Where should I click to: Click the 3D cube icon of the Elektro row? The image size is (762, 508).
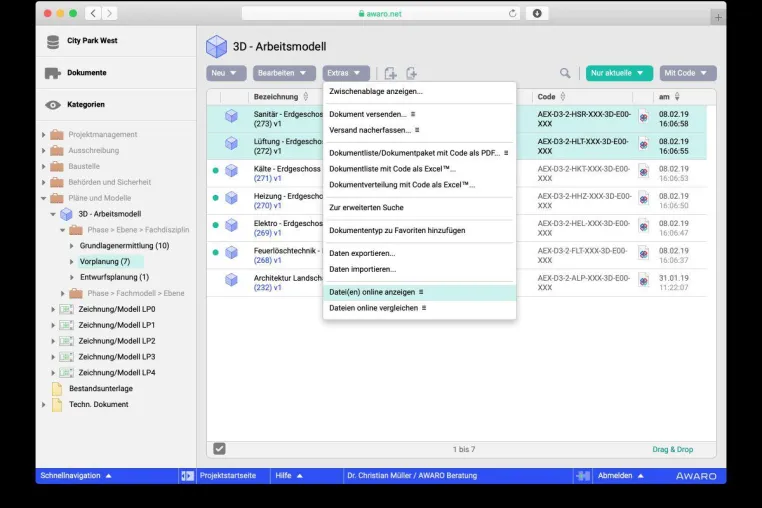[231, 225]
